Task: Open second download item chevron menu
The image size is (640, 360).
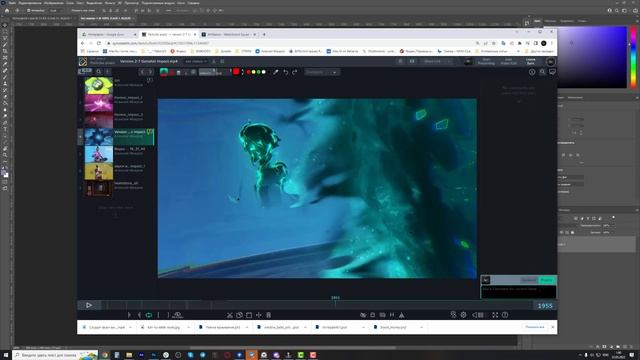Action: [188, 327]
